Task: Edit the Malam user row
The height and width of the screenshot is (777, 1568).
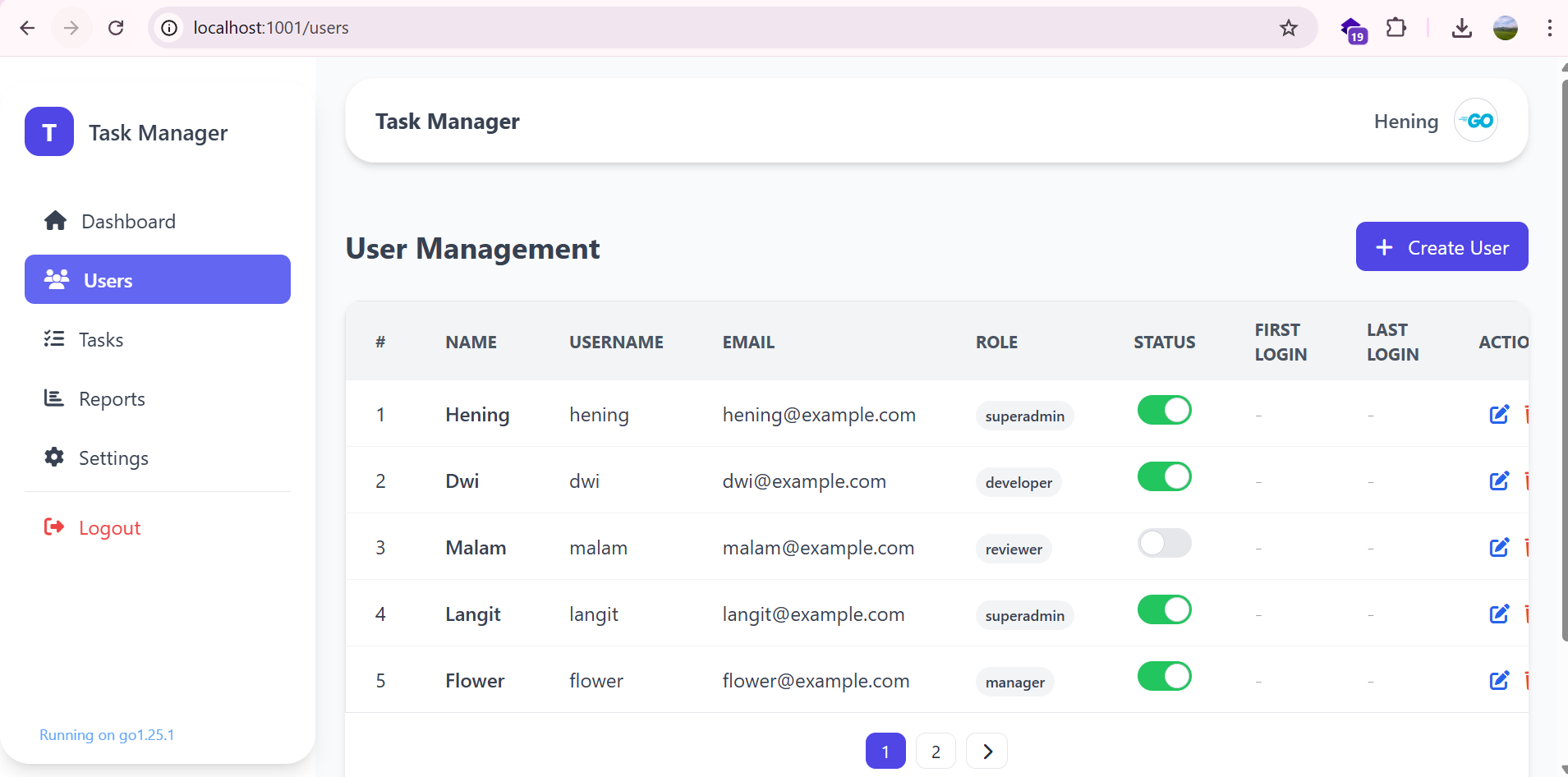Action: tap(1499, 547)
